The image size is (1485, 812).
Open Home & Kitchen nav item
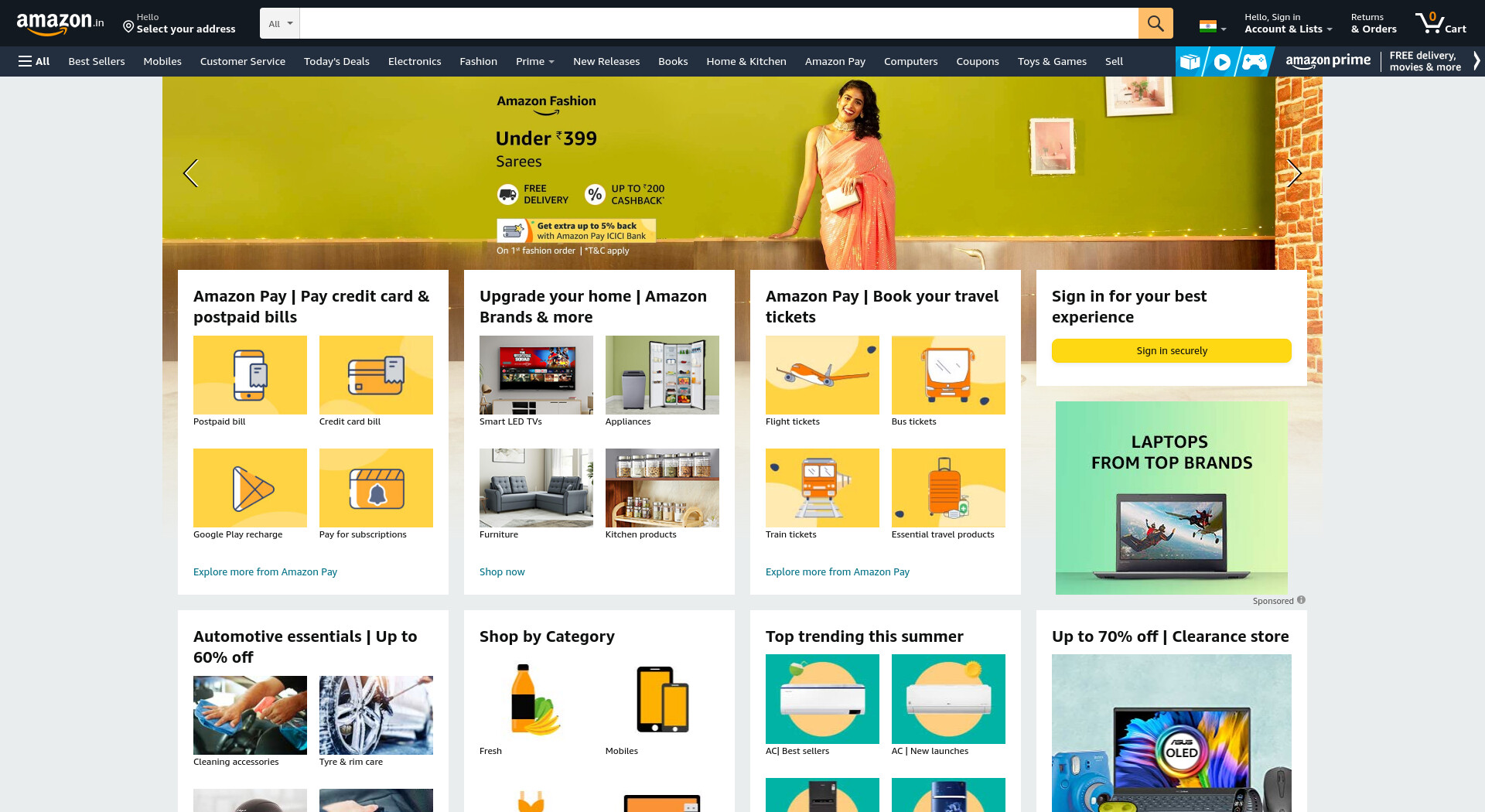pyautogui.click(x=746, y=61)
